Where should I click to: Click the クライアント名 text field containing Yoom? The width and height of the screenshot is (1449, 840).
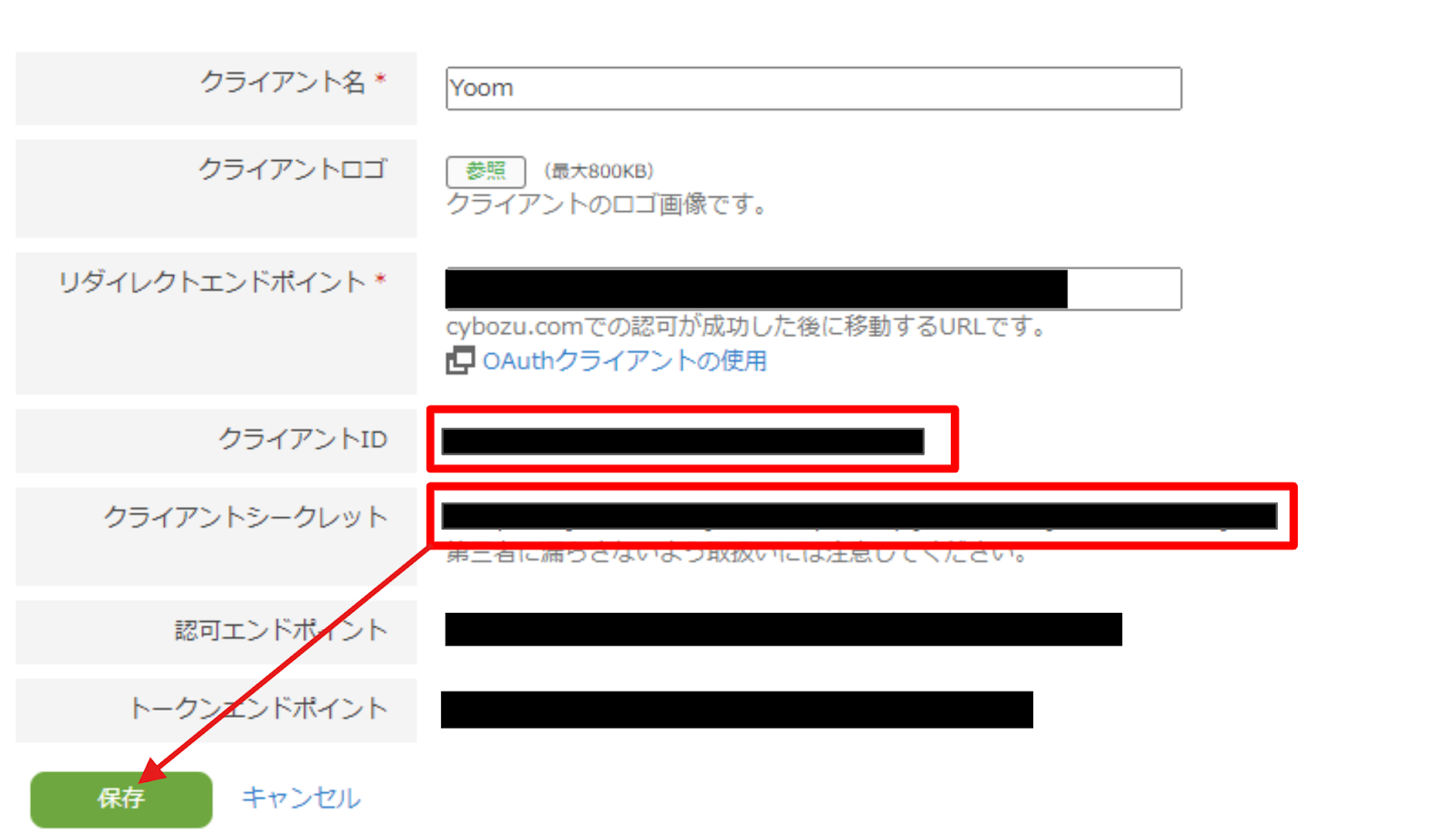pyautogui.click(x=813, y=89)
